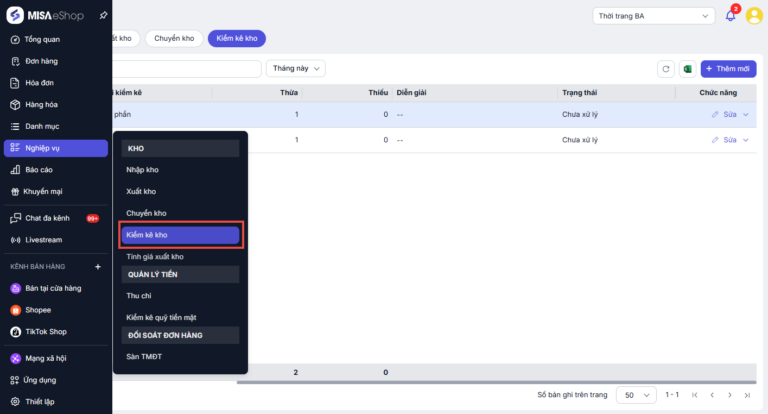Expand actions arrow next to first Sửa
This screenshot has width=768, height=414.
pyautogui.click(x=746, y=115)
